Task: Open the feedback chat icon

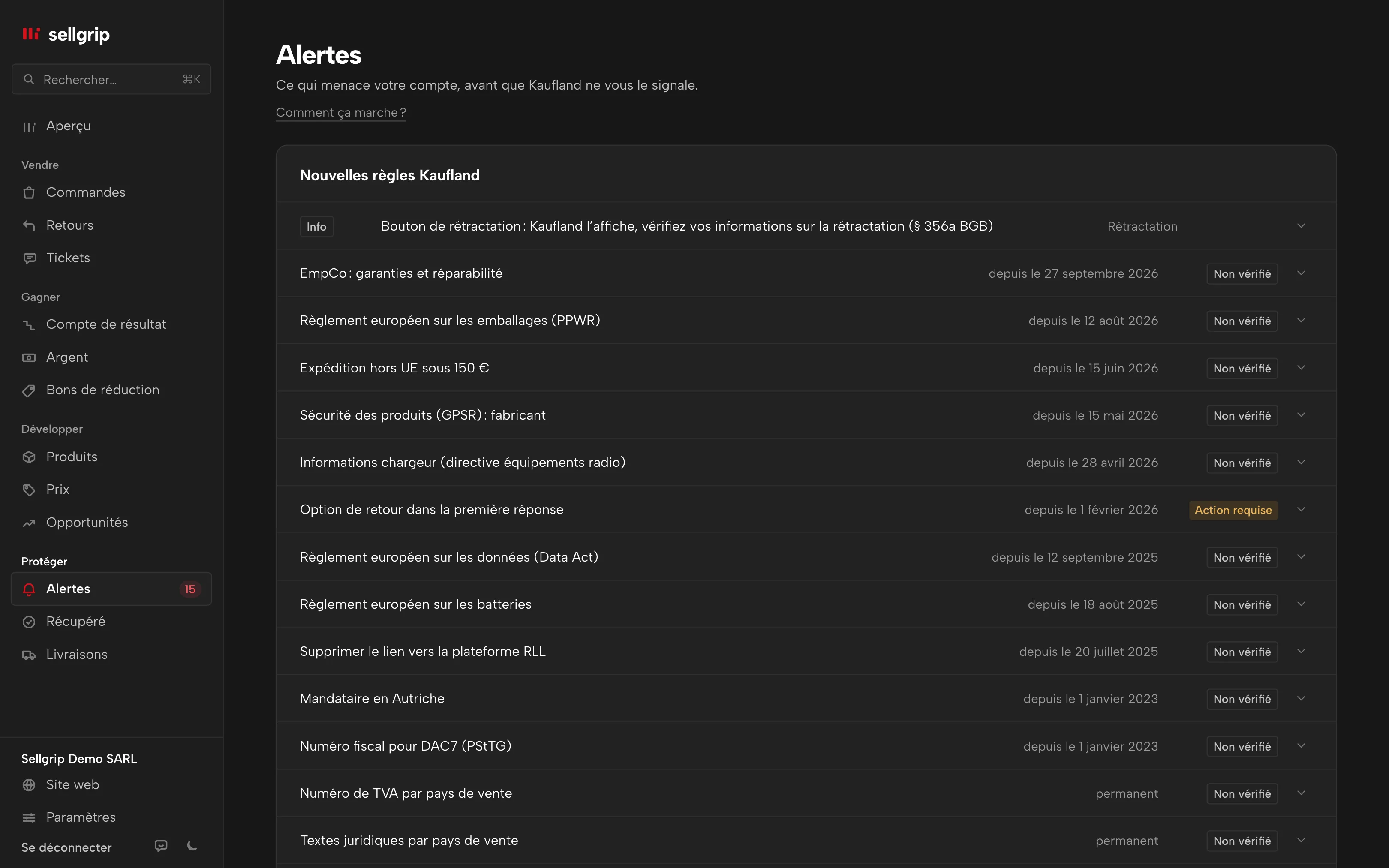Action: (161, 846)
